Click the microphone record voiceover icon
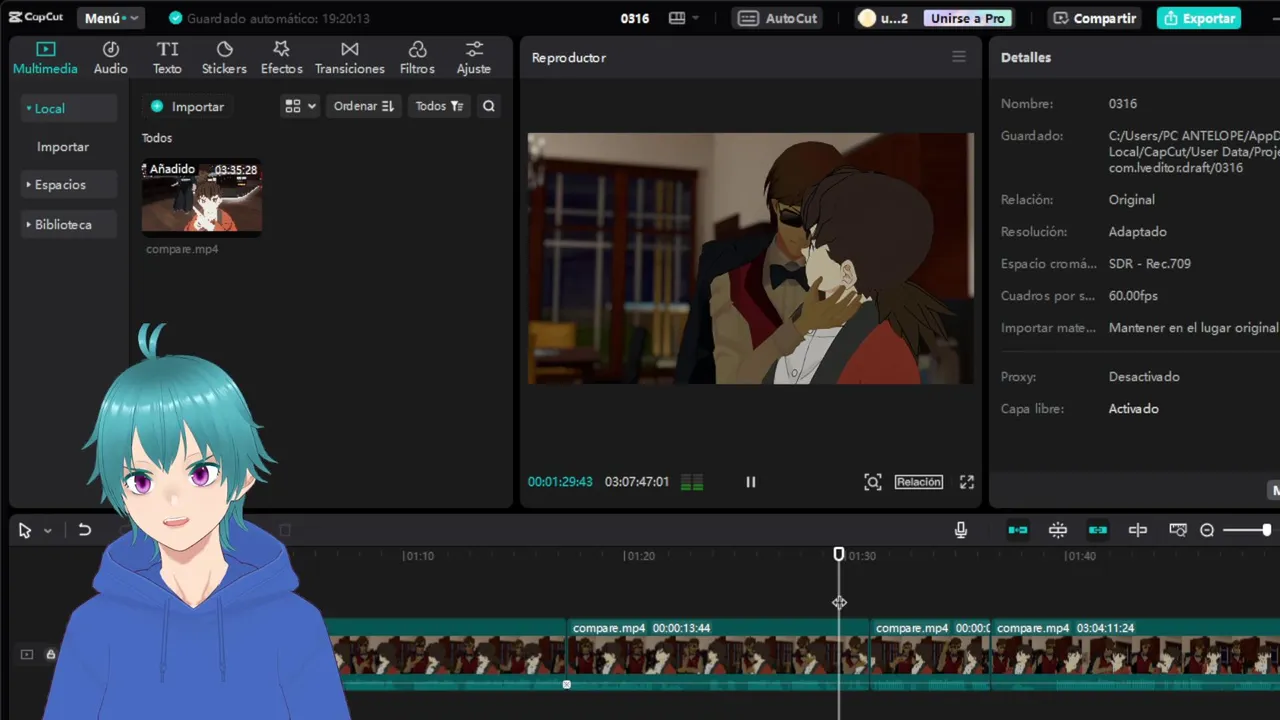Viewport: 1280px width, 720px height. (x=961, y=530)
